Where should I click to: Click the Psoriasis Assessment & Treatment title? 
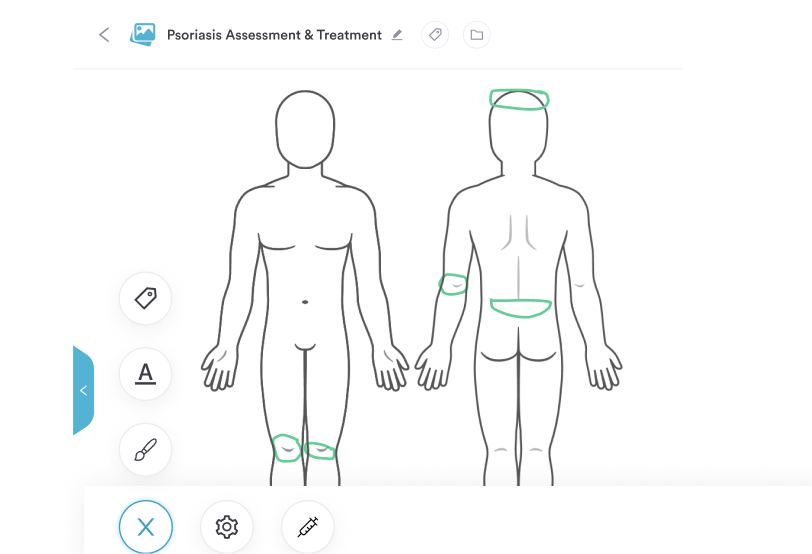(x=274, y=35)
